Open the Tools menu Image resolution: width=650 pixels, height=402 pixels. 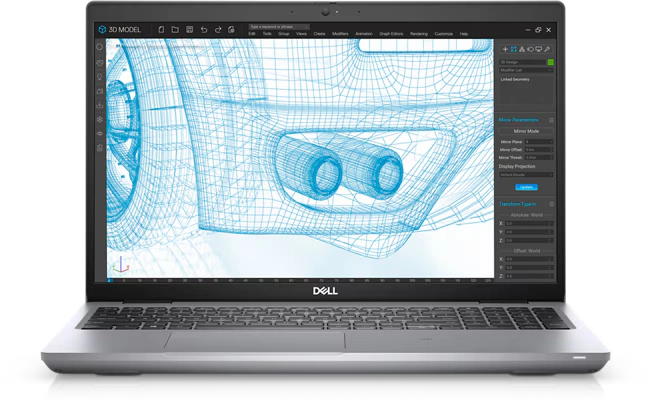(x=267, y=34)
